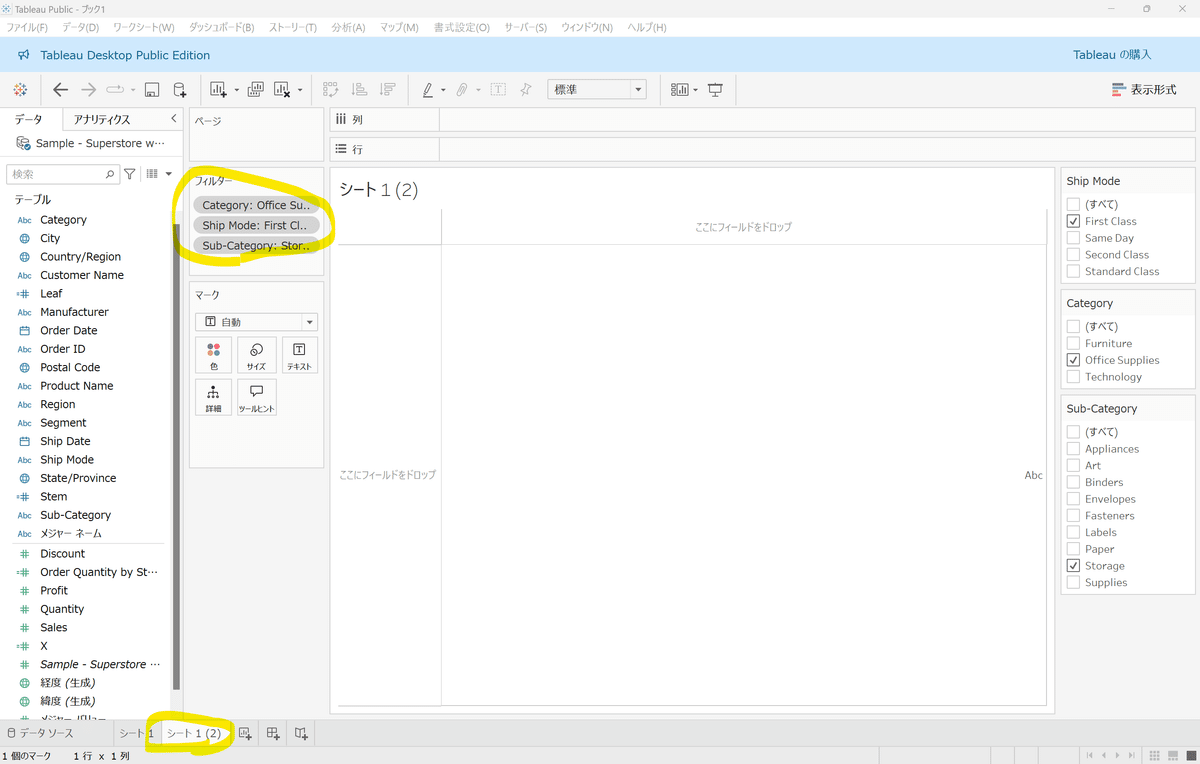Click the fix axes pin icon
Viewport: 1200px width, 764px height.
coord(526,90)
